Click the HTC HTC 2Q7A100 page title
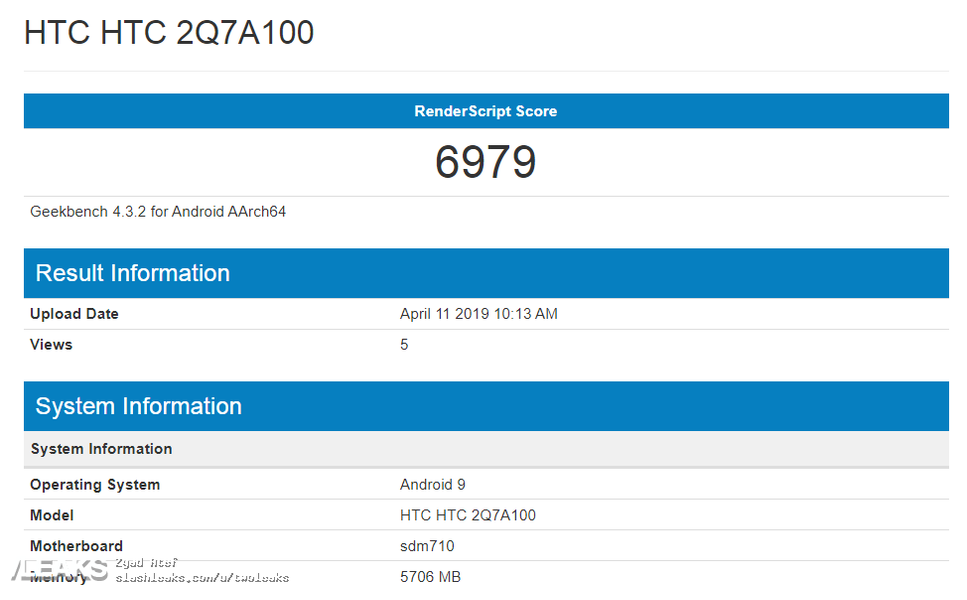Viewport: 967px width, 600px height. tap(169, 33)
